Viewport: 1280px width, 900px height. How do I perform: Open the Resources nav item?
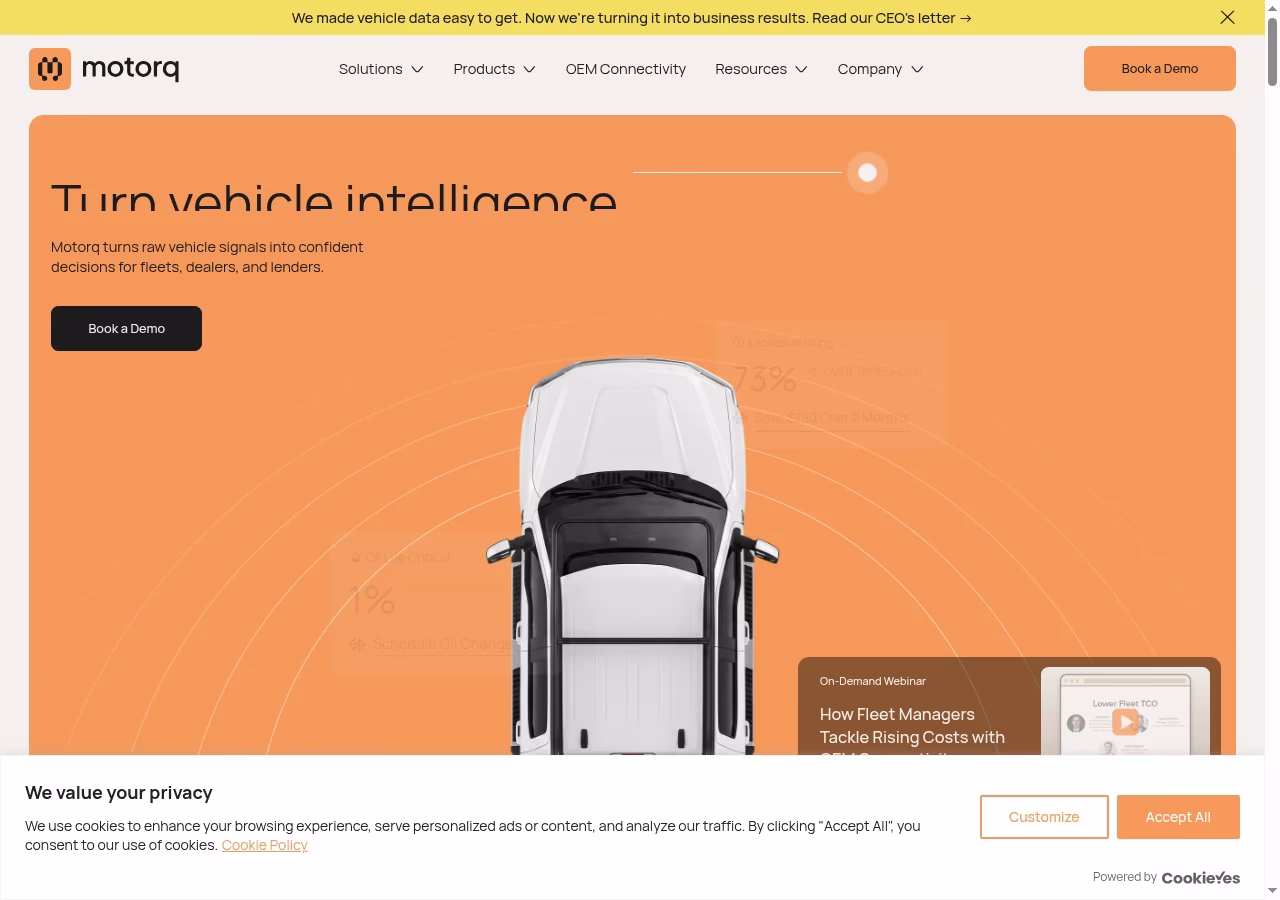tap(751, 69)
